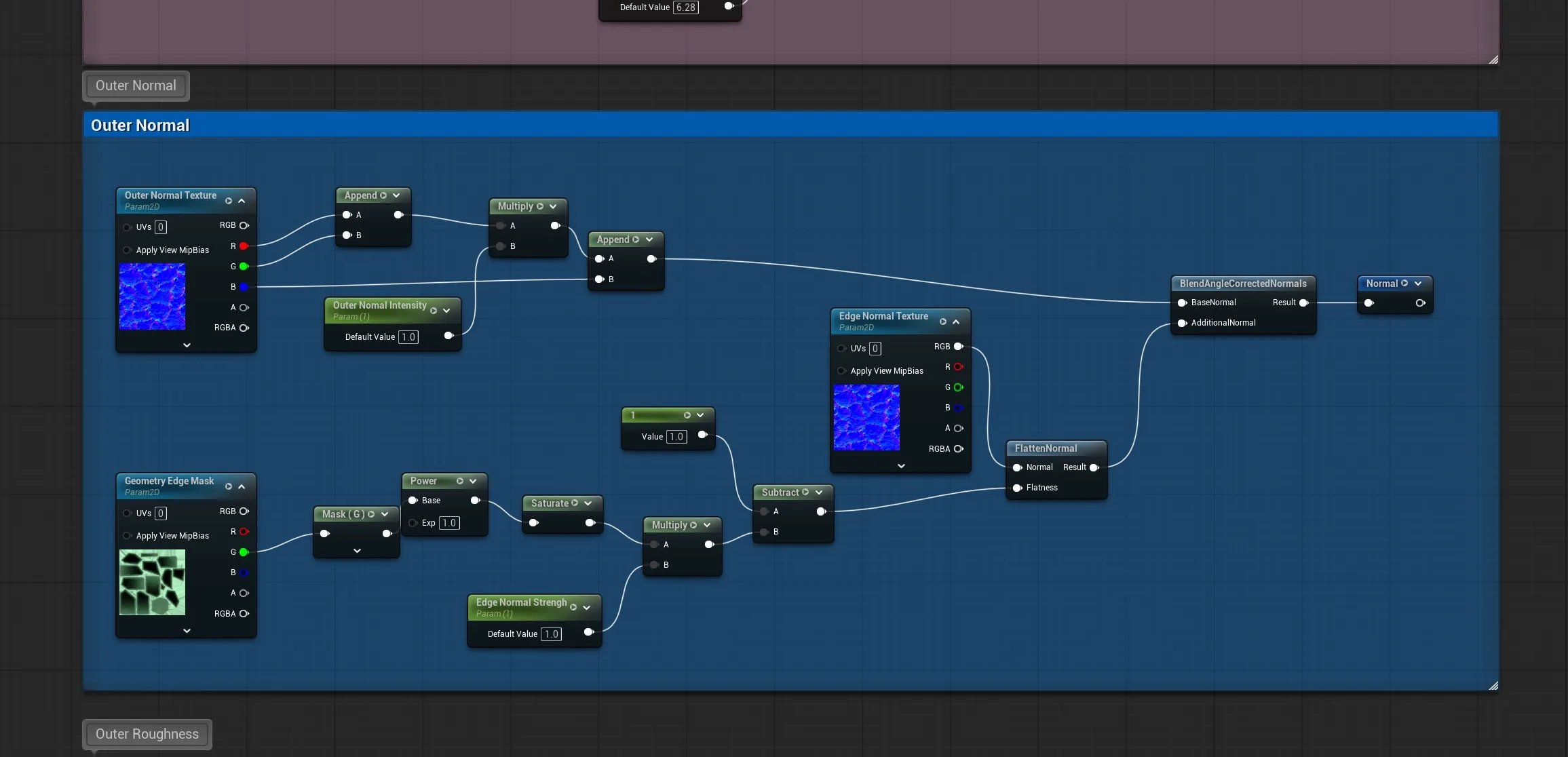Select the Outer Roughness comment bubble label
The height and width of the screenshot is (757, 1568).
(x=147, y=734)
